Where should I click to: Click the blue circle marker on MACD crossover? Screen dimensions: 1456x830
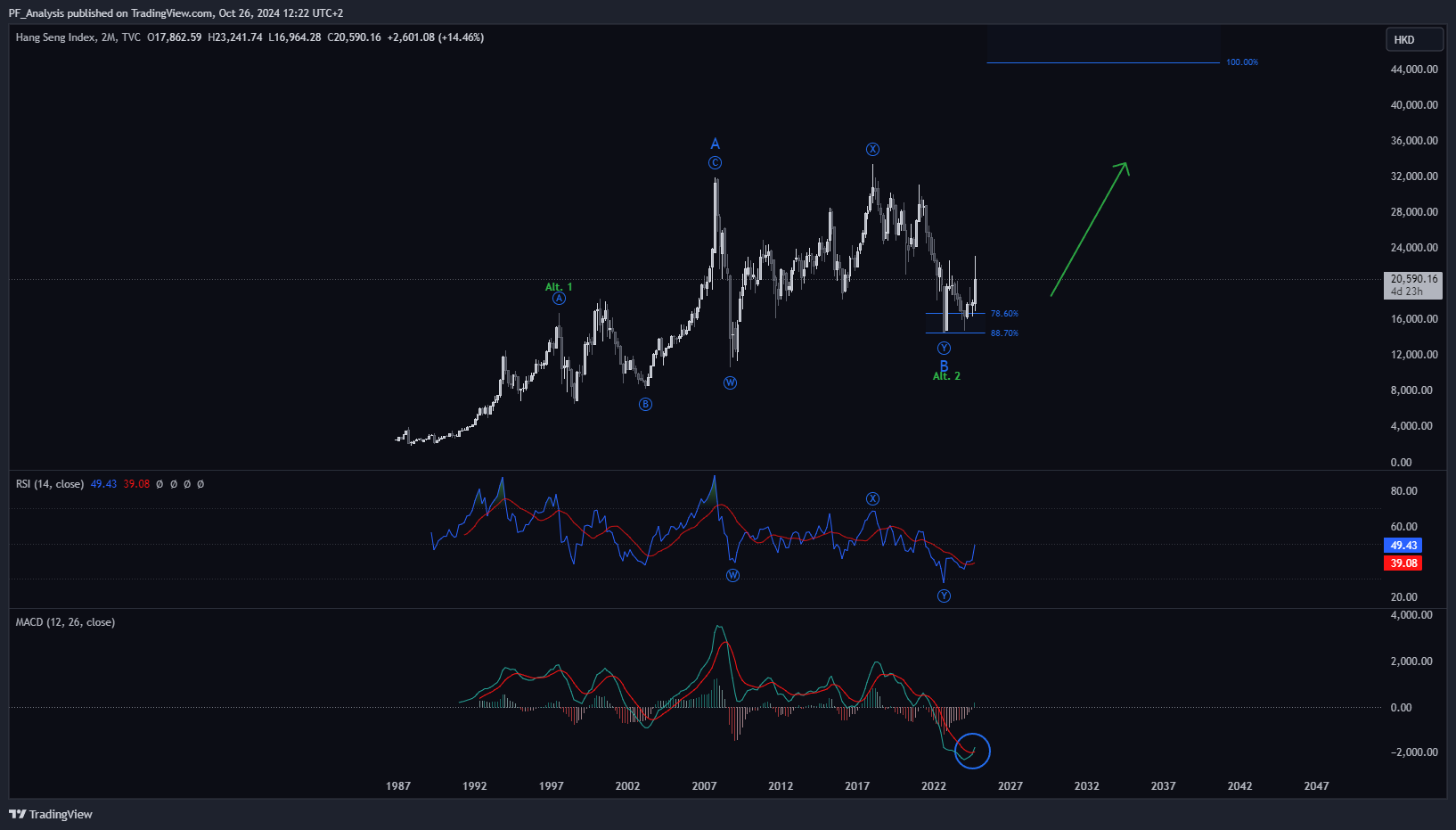(x=972, y=751)
